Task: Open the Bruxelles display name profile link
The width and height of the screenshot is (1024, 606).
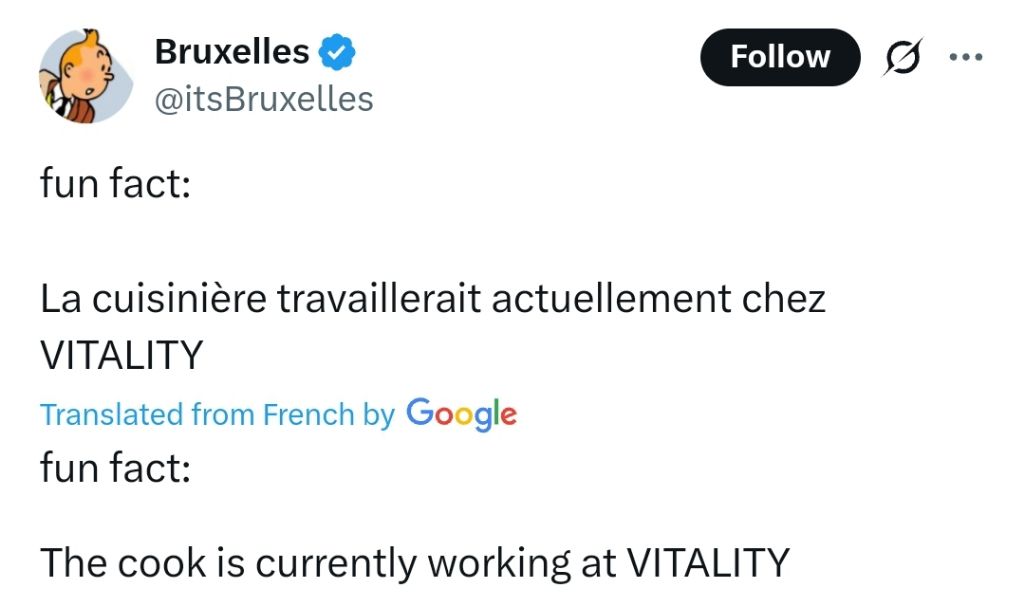Action: [232, 52]
